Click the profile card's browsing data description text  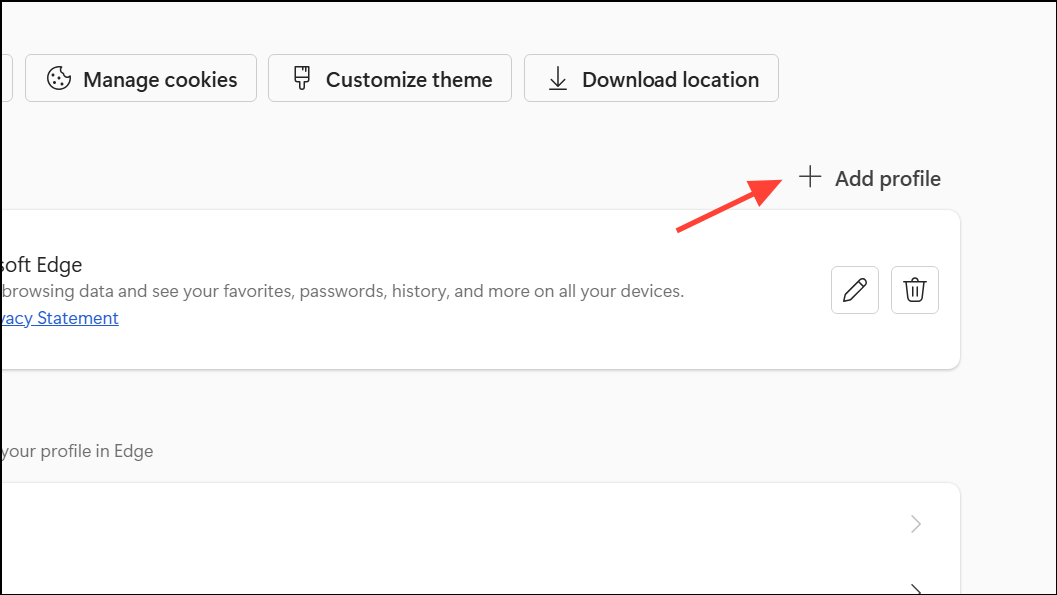pos(342,291)
